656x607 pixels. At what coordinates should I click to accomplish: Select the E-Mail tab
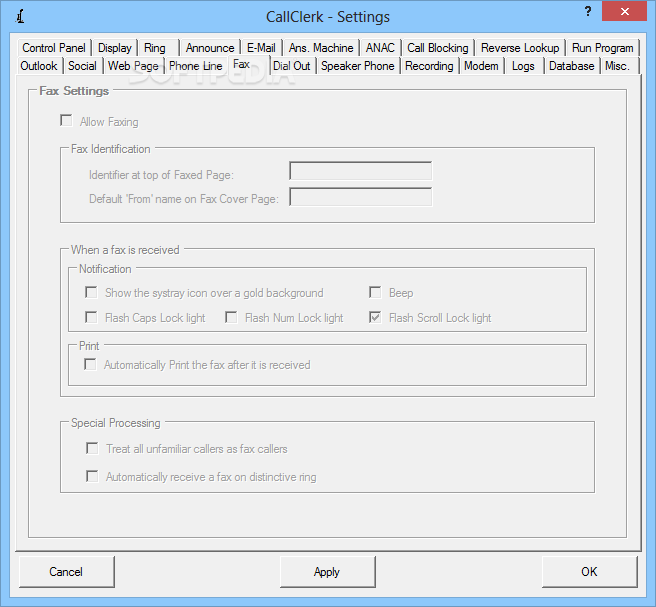261,48
